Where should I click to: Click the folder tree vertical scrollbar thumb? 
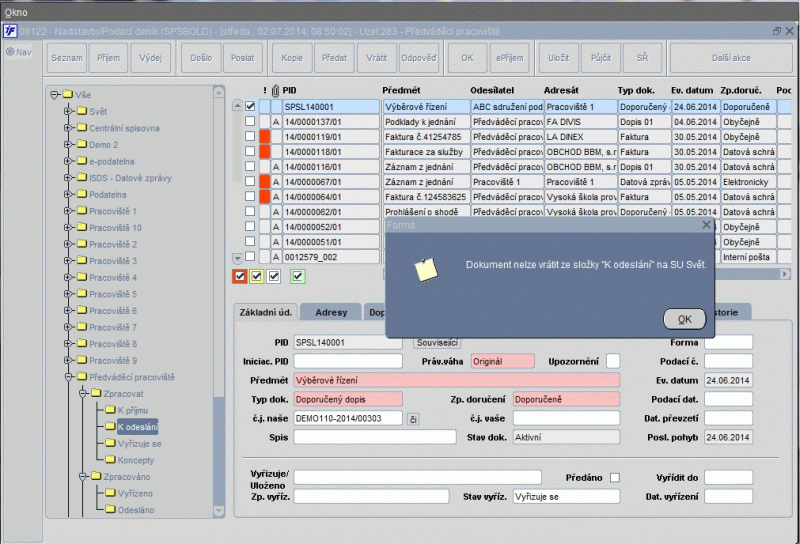[x=219, y=449]
